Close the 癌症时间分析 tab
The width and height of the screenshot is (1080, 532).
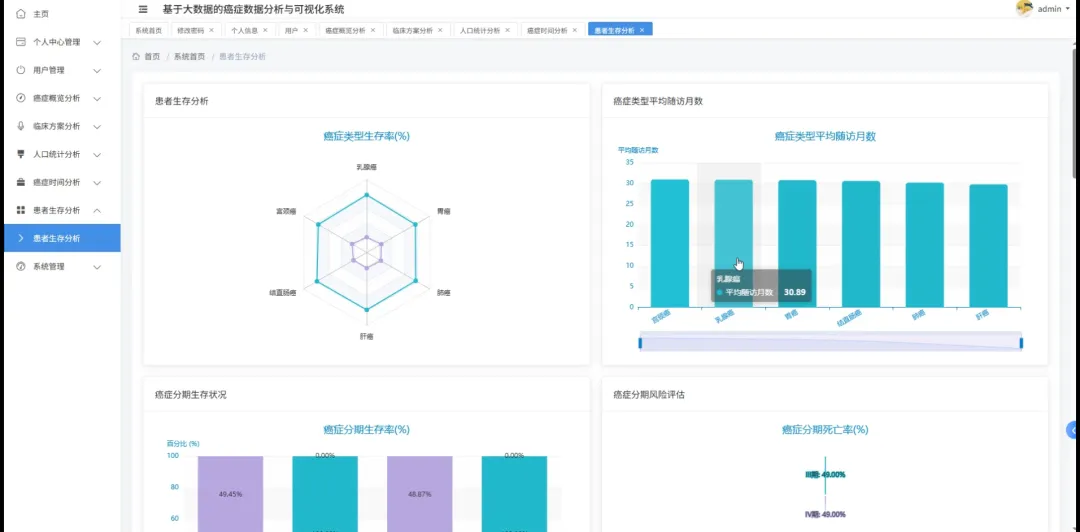point(574,30)
